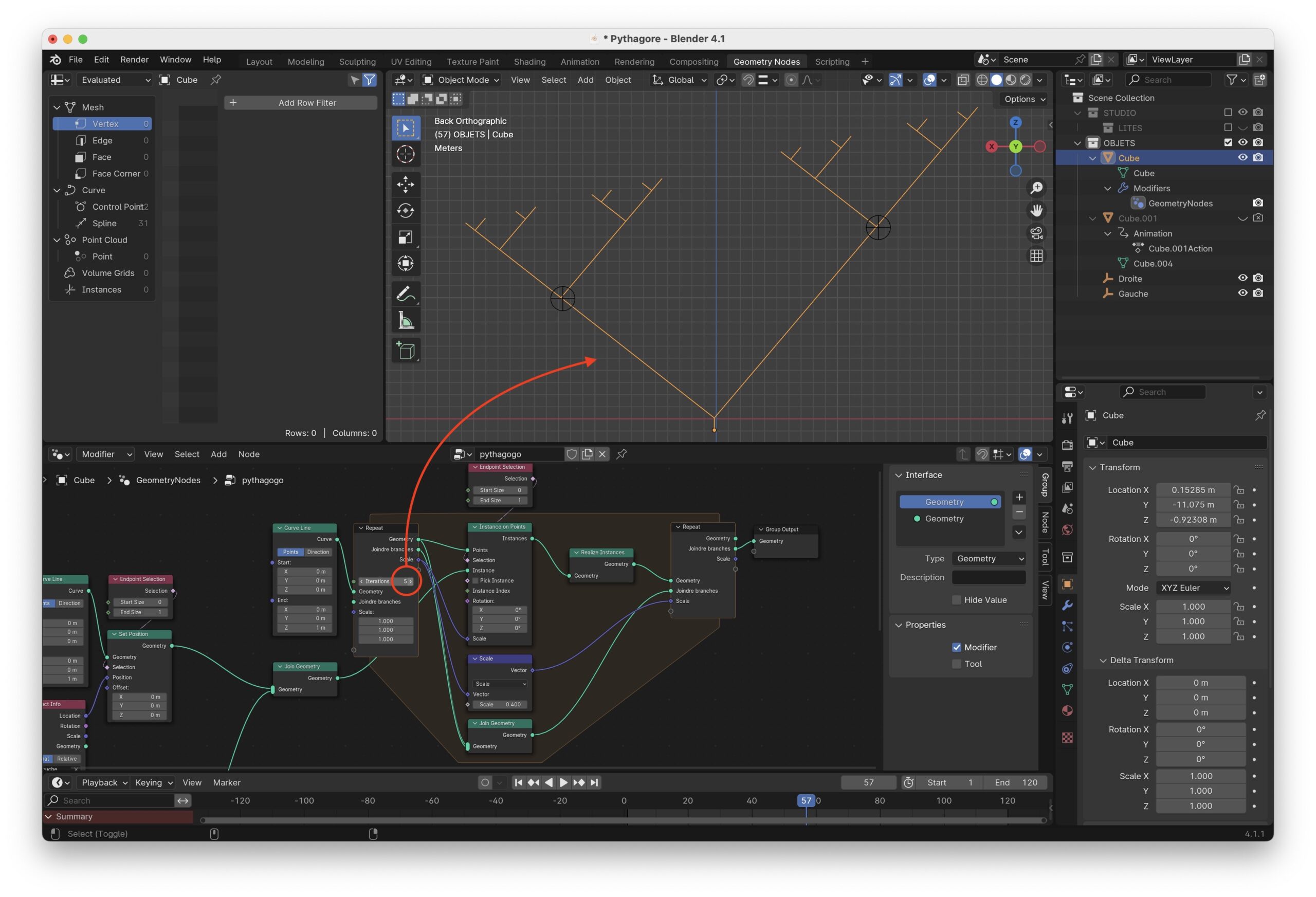The height and width of the screenshot is (897, 1316).
Task: Collapse the Mesh tree in spreadsheet
Action: [x=57, y=107]
